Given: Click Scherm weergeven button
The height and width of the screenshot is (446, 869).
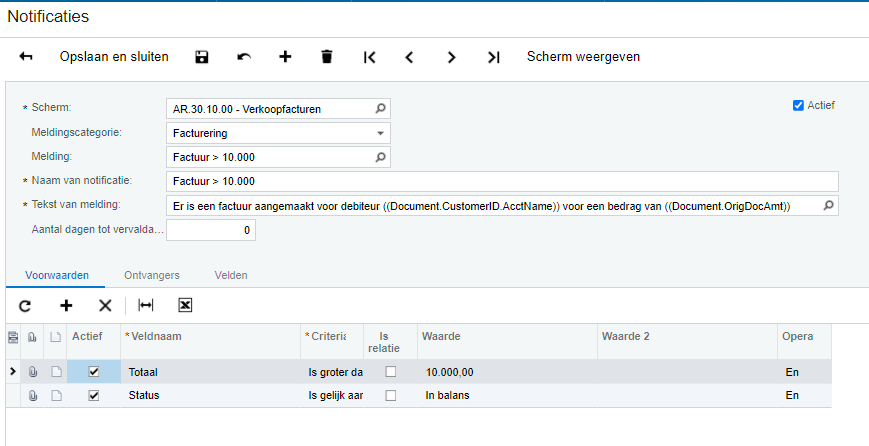Looking at the screenshot, I should tap(584, 57).
